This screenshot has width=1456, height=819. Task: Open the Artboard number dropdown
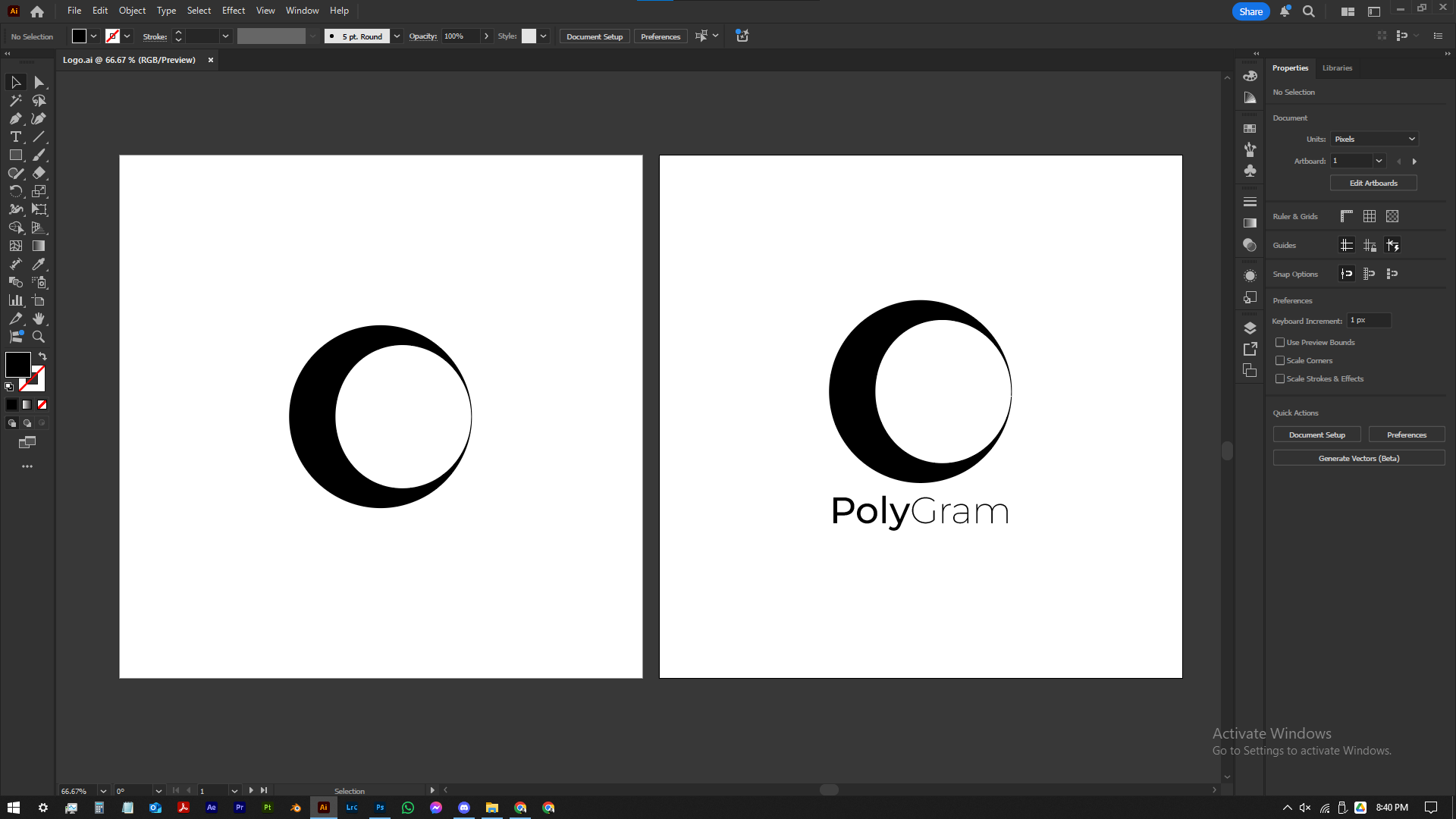coord(1379,161)
